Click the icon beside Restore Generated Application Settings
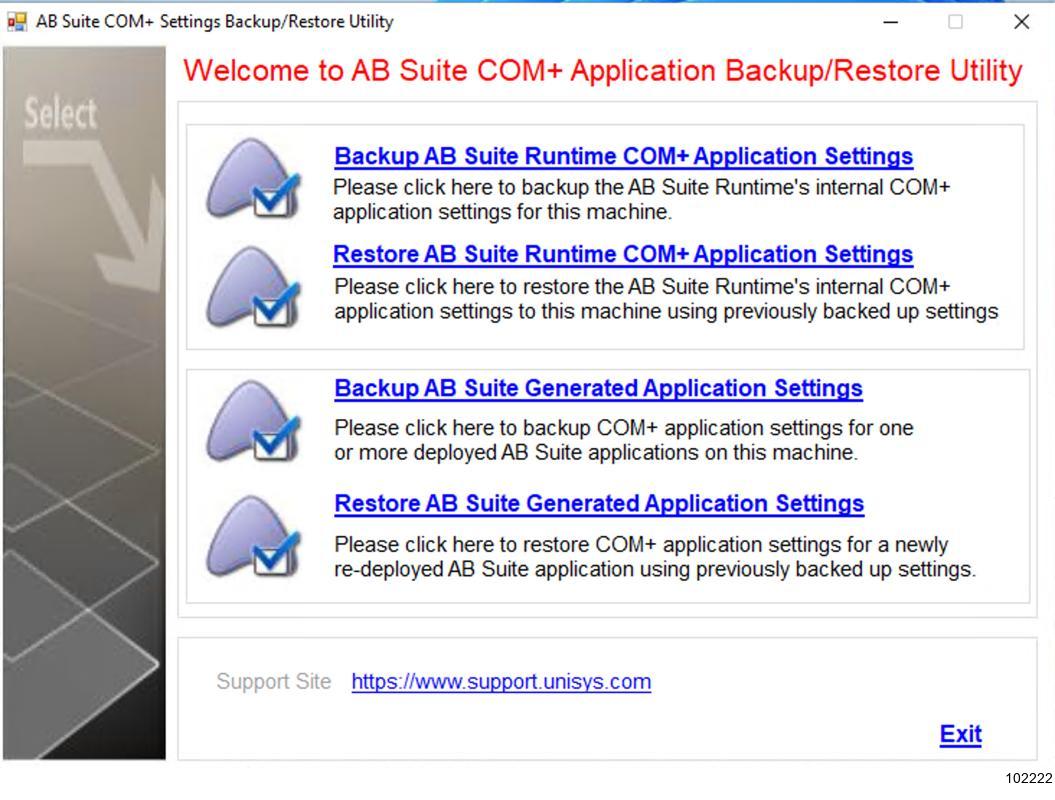 [254, 536]
